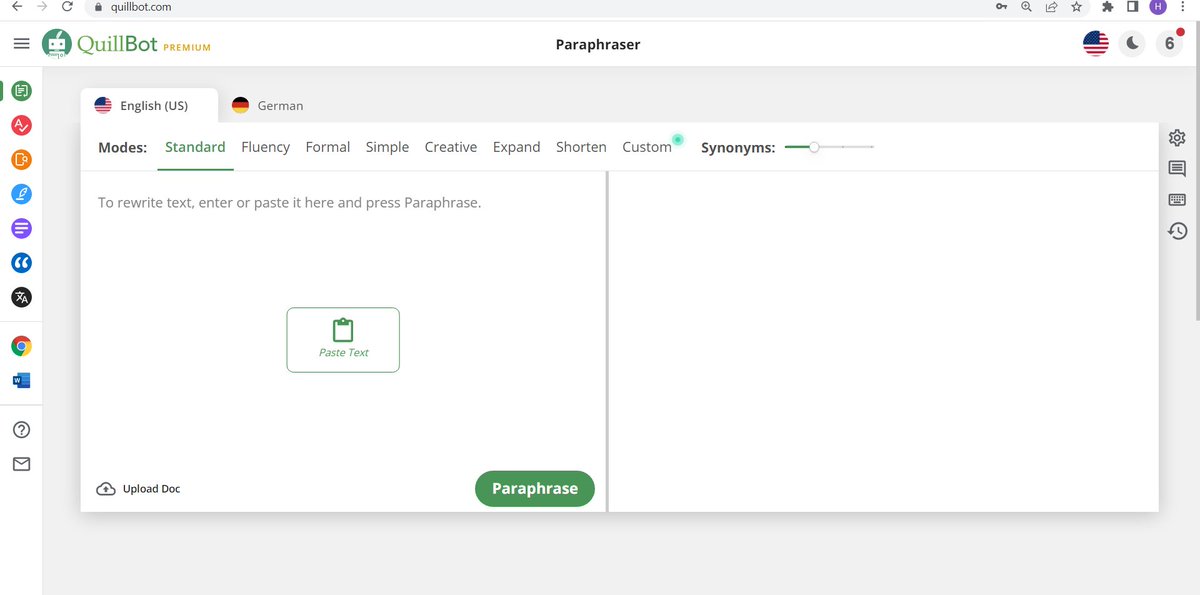Select the Creative mode
Image resolution: width=1200 pixels, height=595 pixels.
pyautogui.click(x=451, y=147)
